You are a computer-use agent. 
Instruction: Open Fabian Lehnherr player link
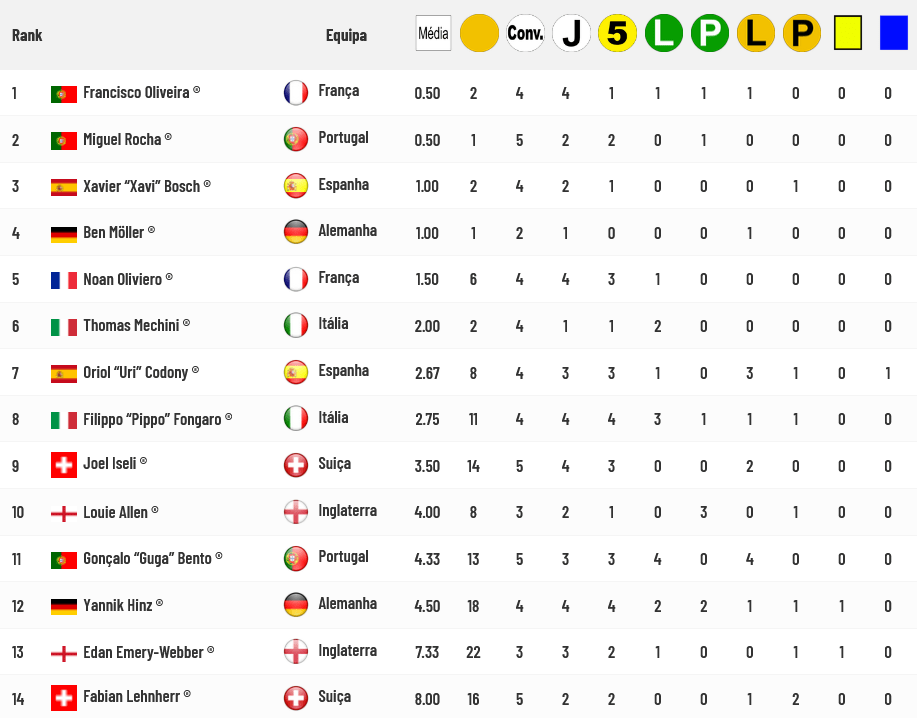click(132, 696)
